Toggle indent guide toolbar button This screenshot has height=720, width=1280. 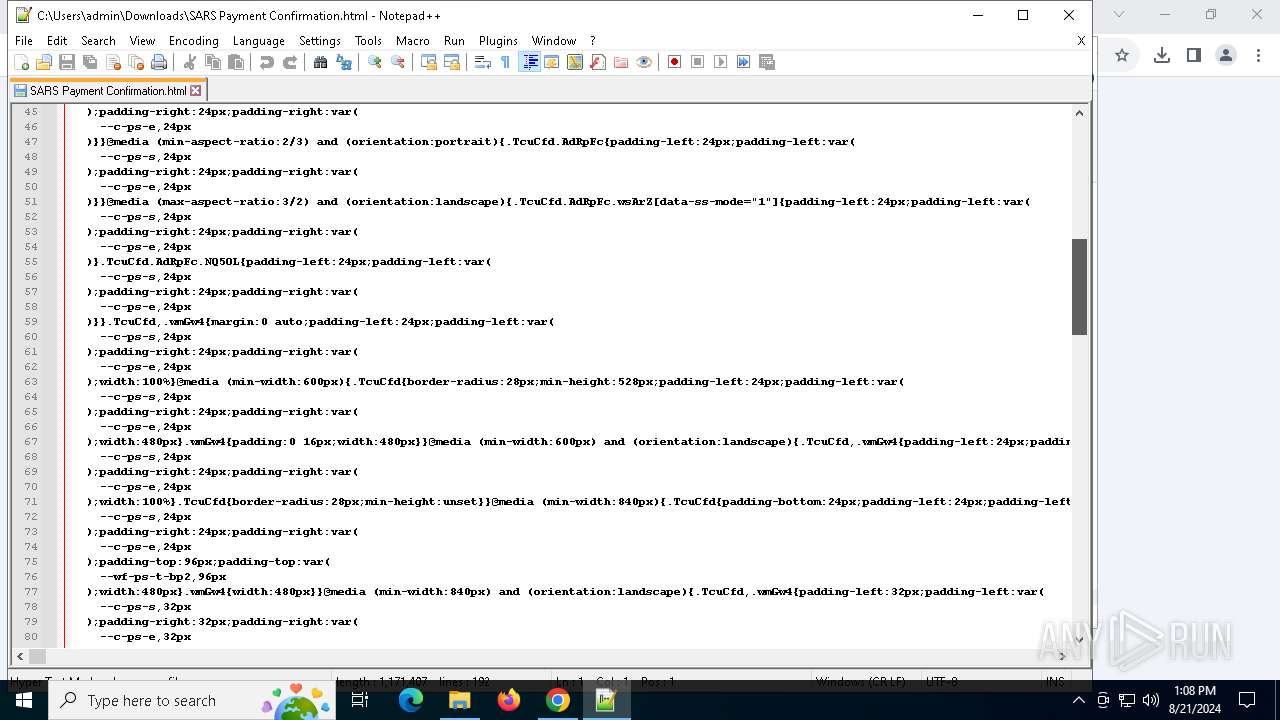(x=529, y=62)
